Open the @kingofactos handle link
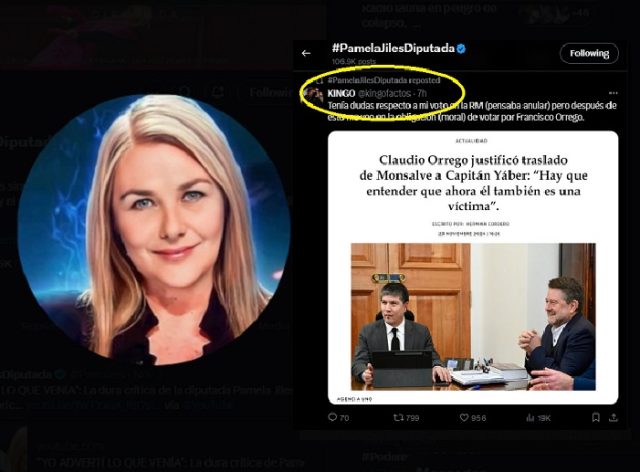640x472 pixels. [x=384, y=93]
